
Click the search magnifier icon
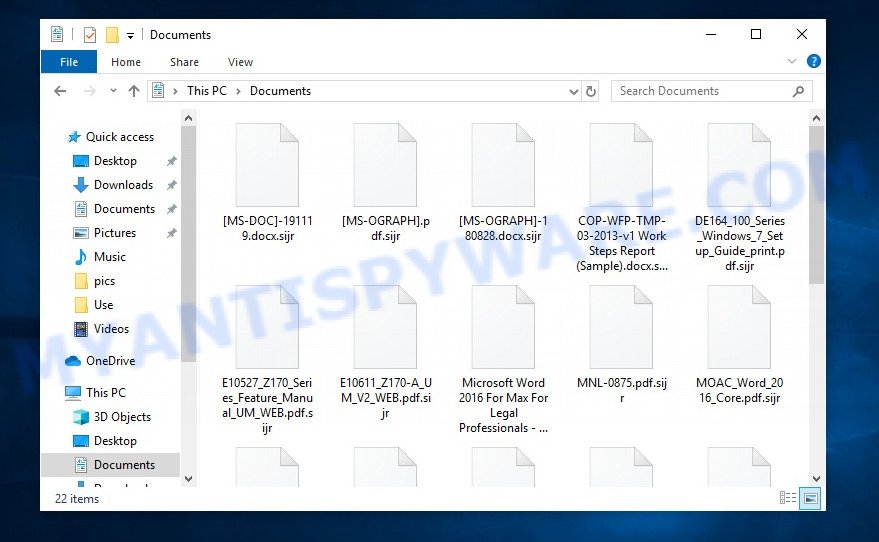click(x=798, y=91)
